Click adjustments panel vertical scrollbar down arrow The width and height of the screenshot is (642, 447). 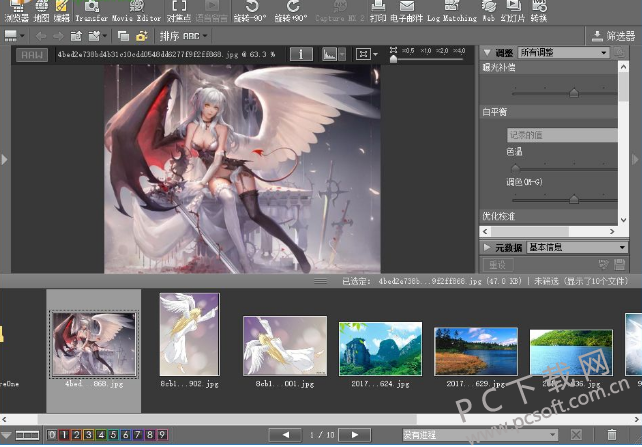pyautogui.click(x=623, y=220)
